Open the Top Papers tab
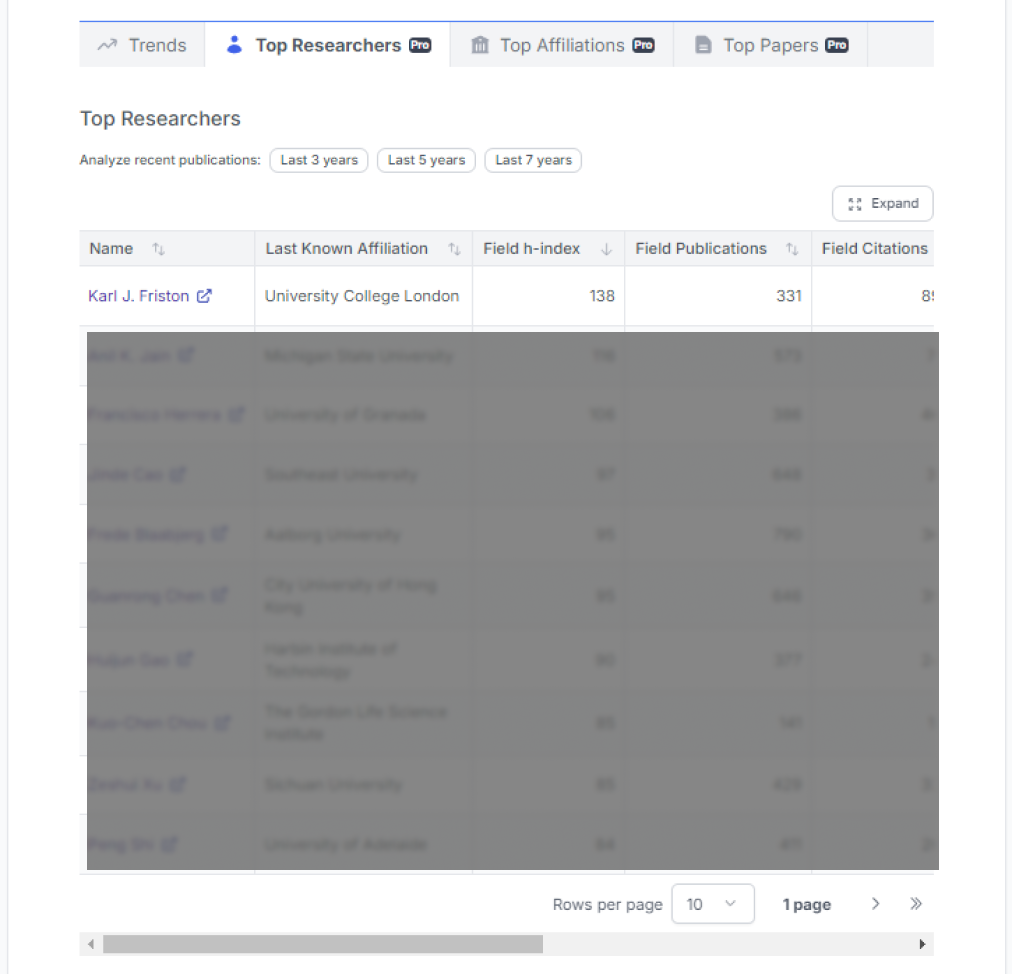The image size is (1012, 974). pos(771,45)
